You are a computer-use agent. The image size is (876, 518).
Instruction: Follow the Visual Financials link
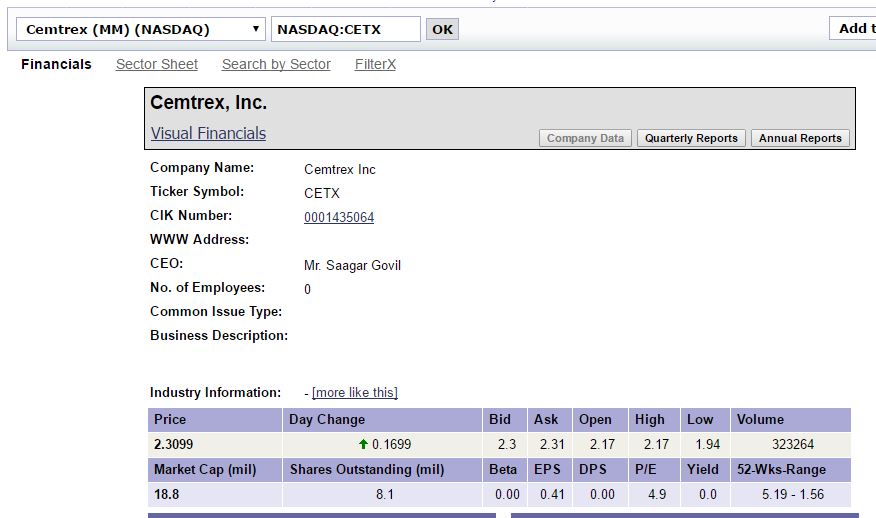[208, 133]
